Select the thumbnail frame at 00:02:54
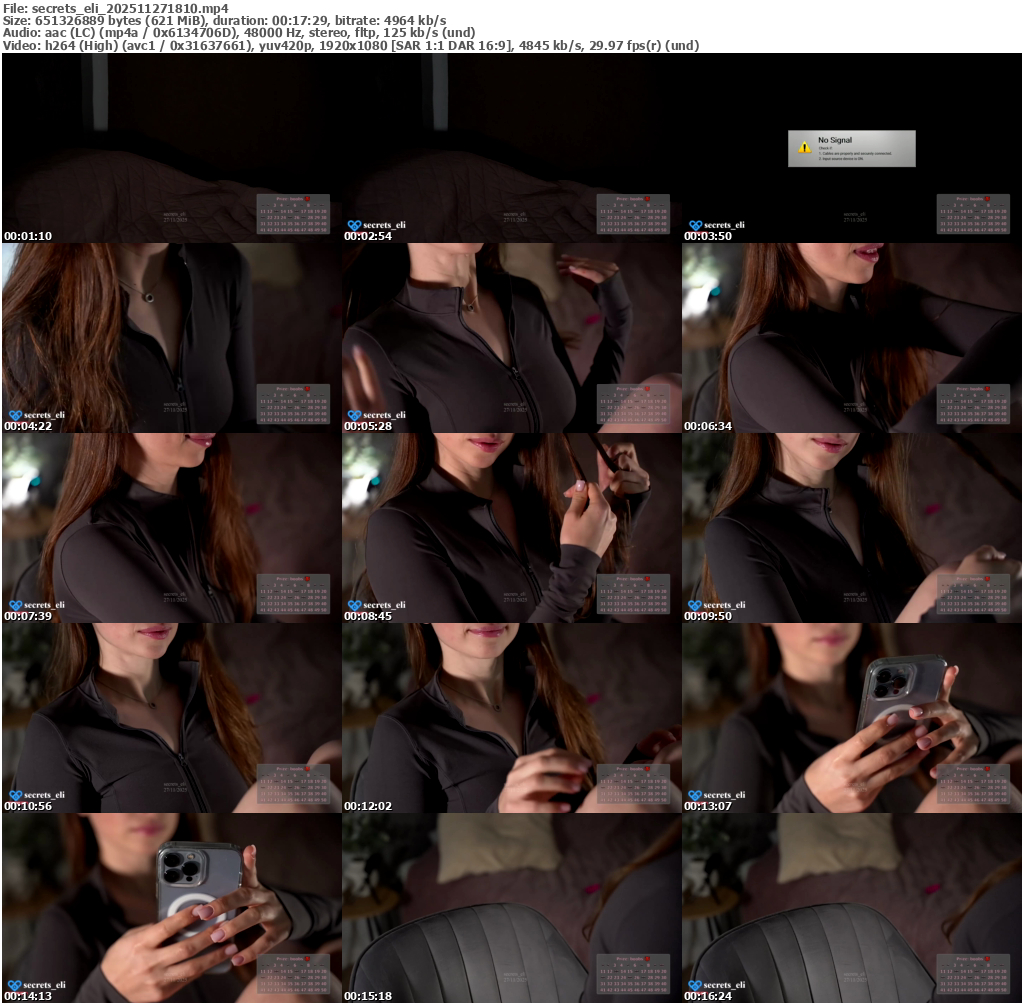The width and height of the screenshot is (1024, 1003). coord(512,148)
